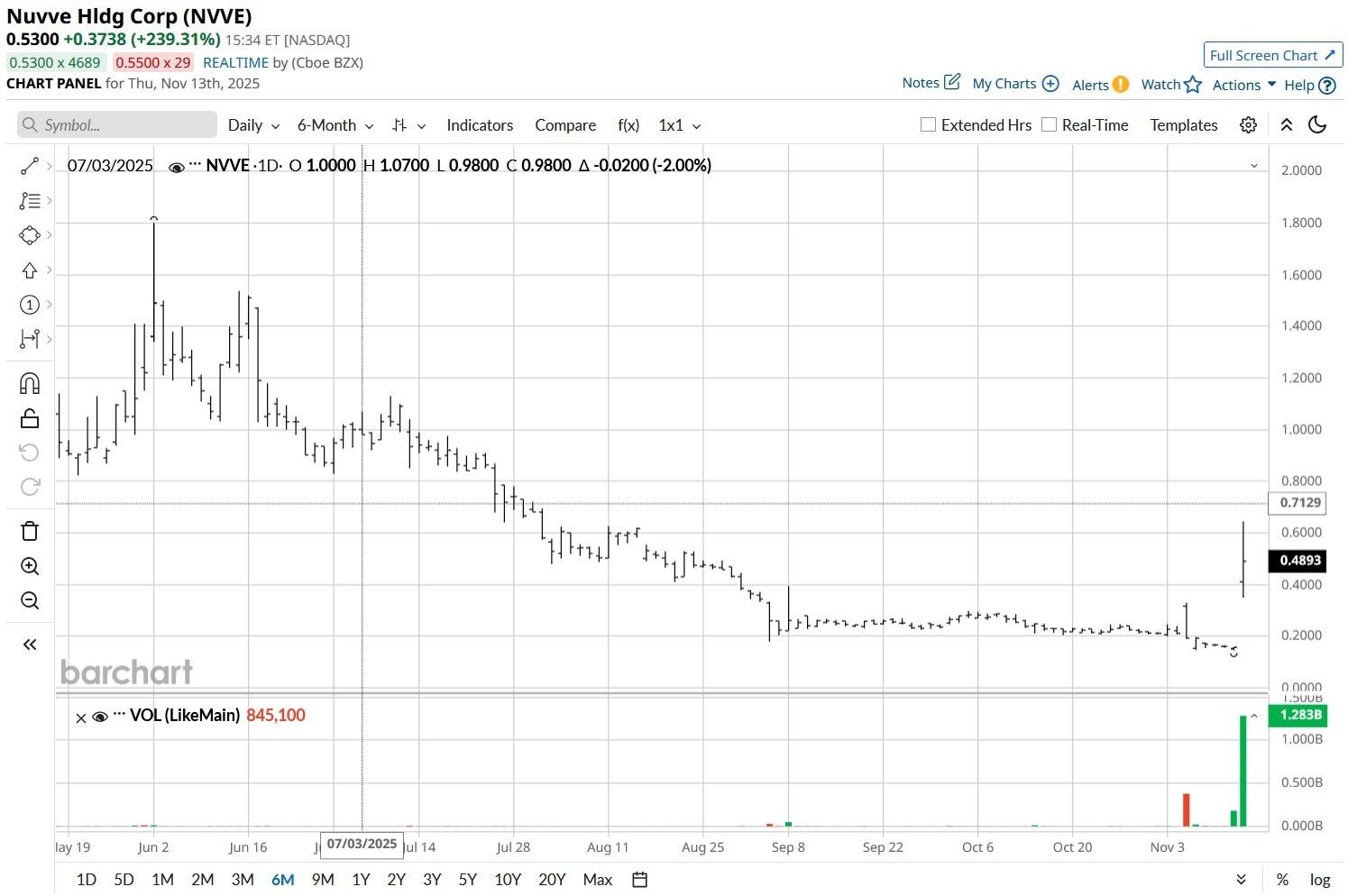Select the Fibonacci/levels drawing tool
The width and height of the screenshot is (1348, 896).
(x=29, y=201)
